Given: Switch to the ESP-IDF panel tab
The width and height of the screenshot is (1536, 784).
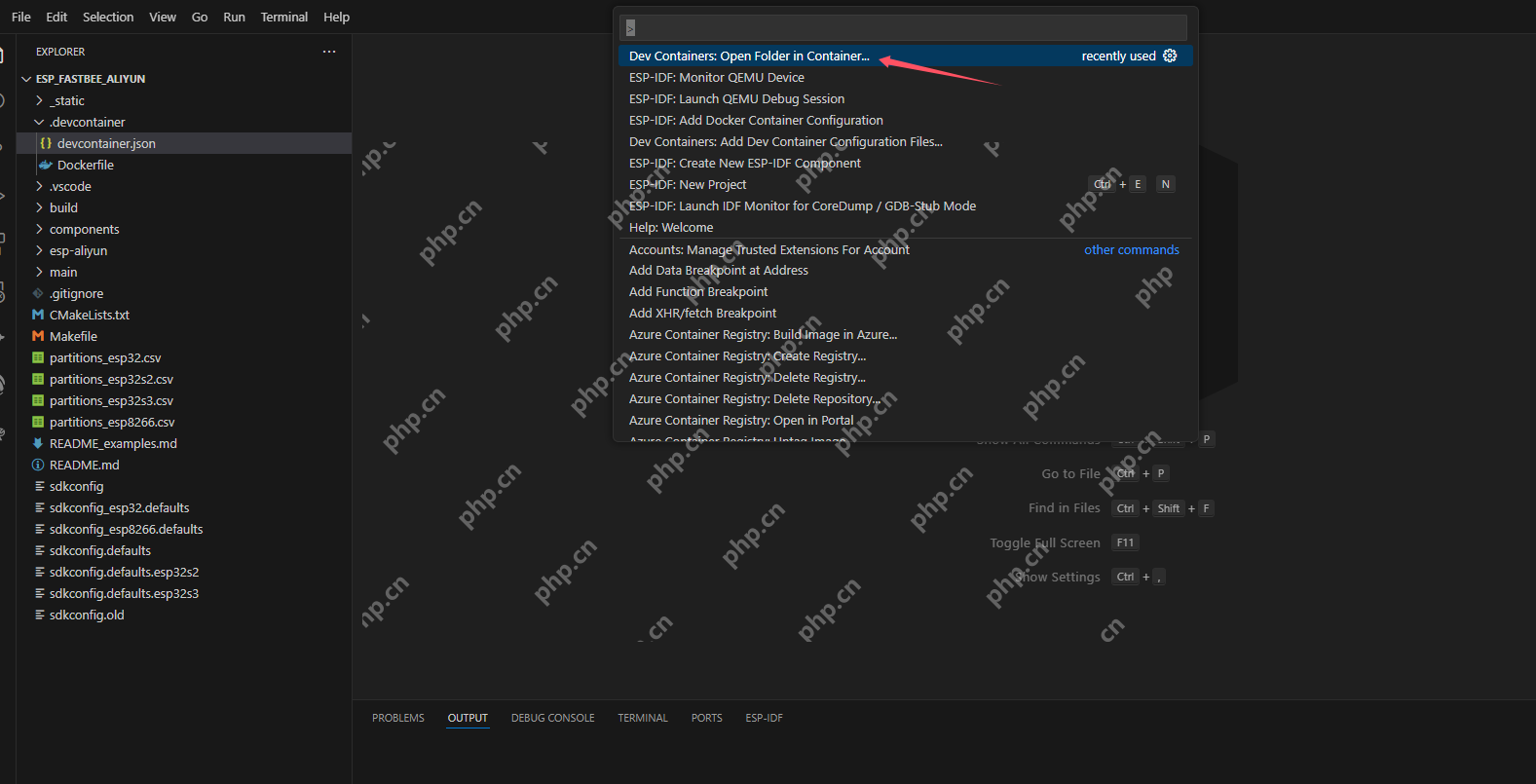Looking at the screenshot, I should coord(764,718).
